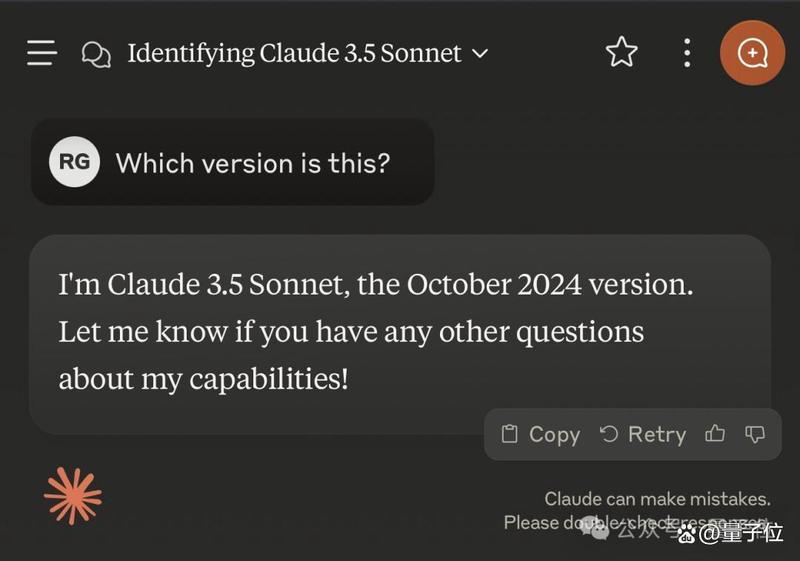
Task: Click the RG user avatar
Action: click(x=74, y=162)
